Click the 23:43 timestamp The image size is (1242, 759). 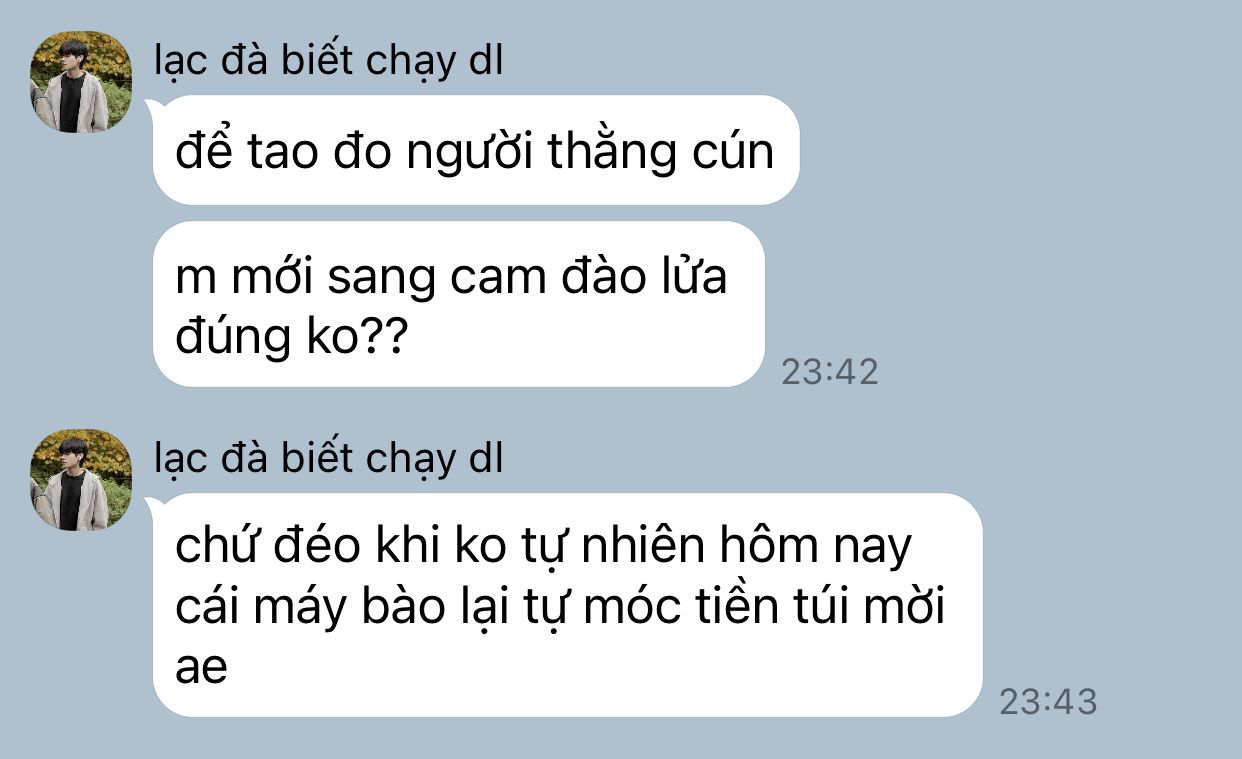[x=1048, y=702]
